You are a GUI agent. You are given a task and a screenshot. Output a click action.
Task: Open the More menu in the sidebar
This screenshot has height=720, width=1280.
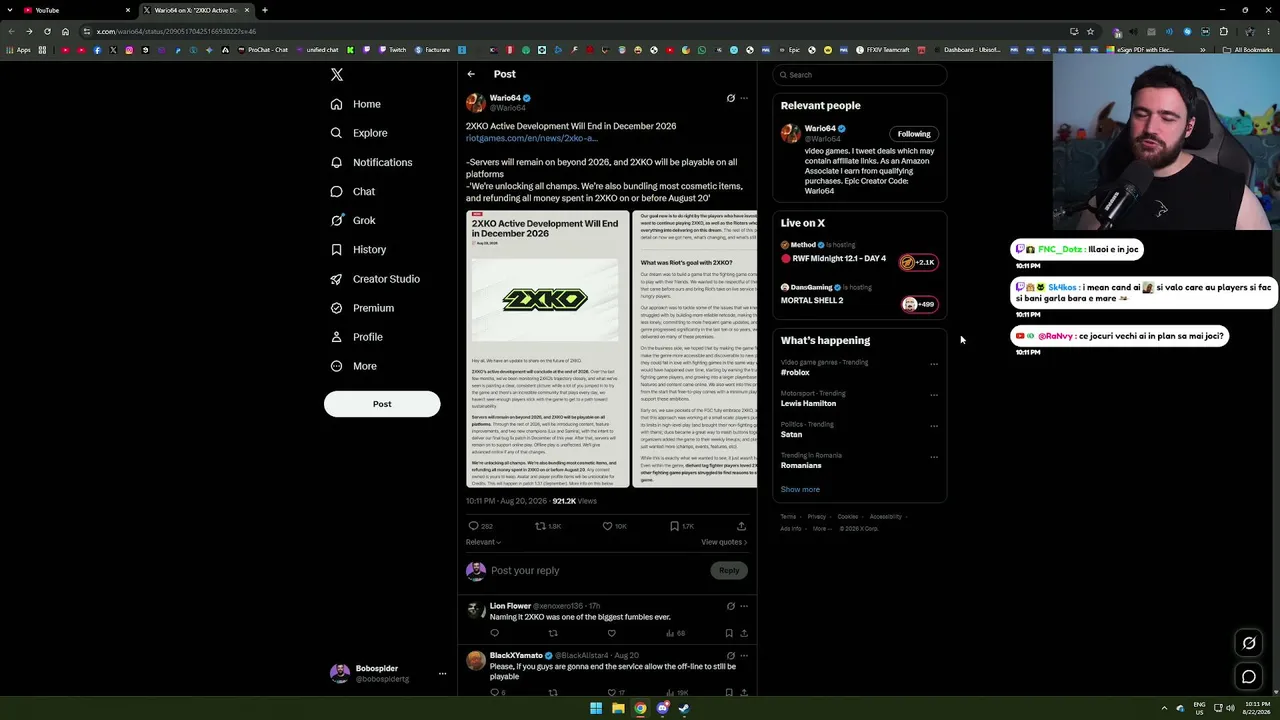pos(354,366)
